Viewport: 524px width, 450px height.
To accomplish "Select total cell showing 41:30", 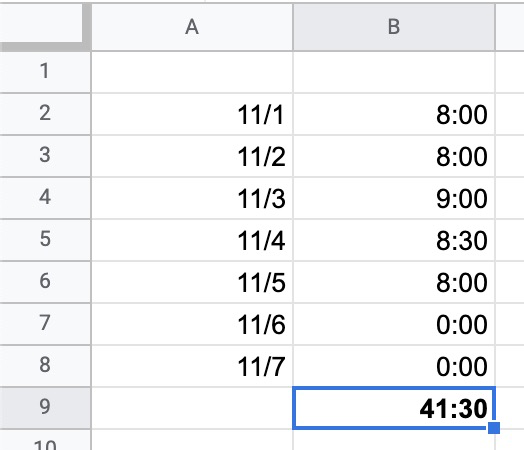I will pyautogui.click(x=394, y=408).
